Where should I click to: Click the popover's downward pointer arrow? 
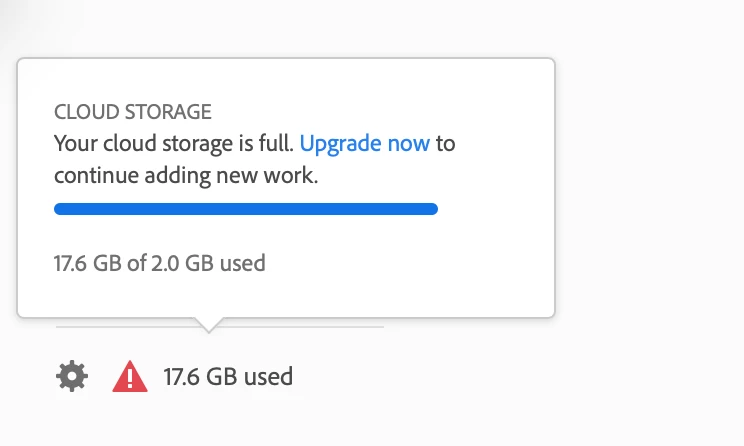(x=208, y=325)
